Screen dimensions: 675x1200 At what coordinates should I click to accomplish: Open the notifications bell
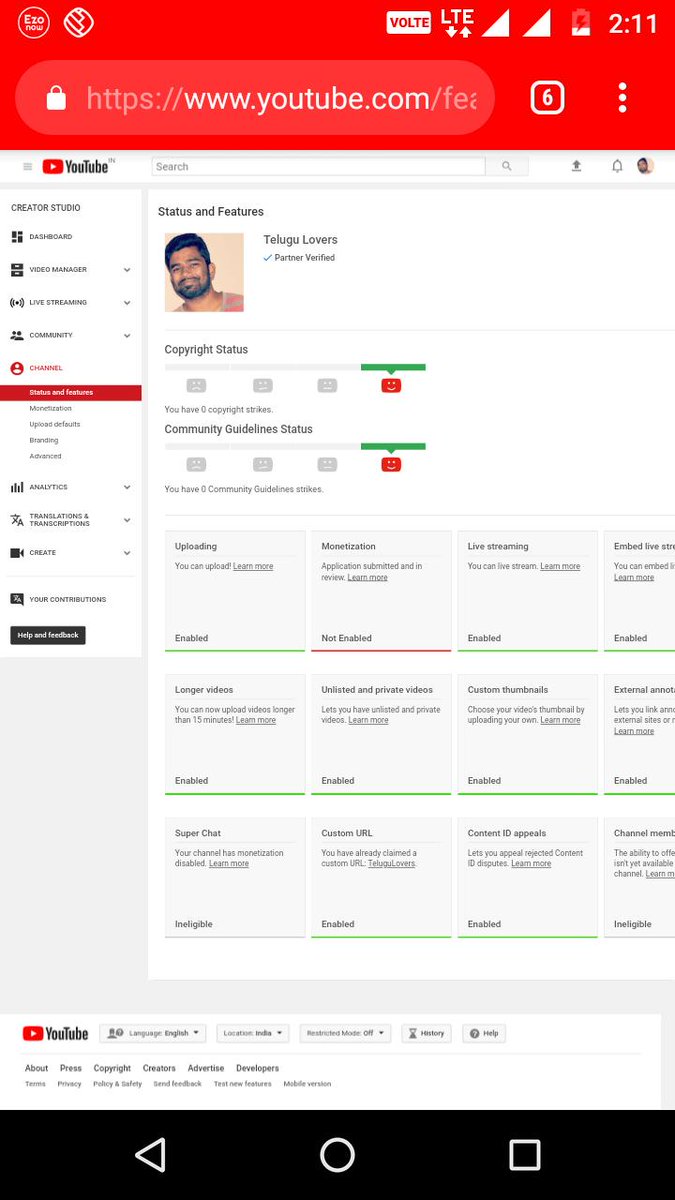pos(617,166)
